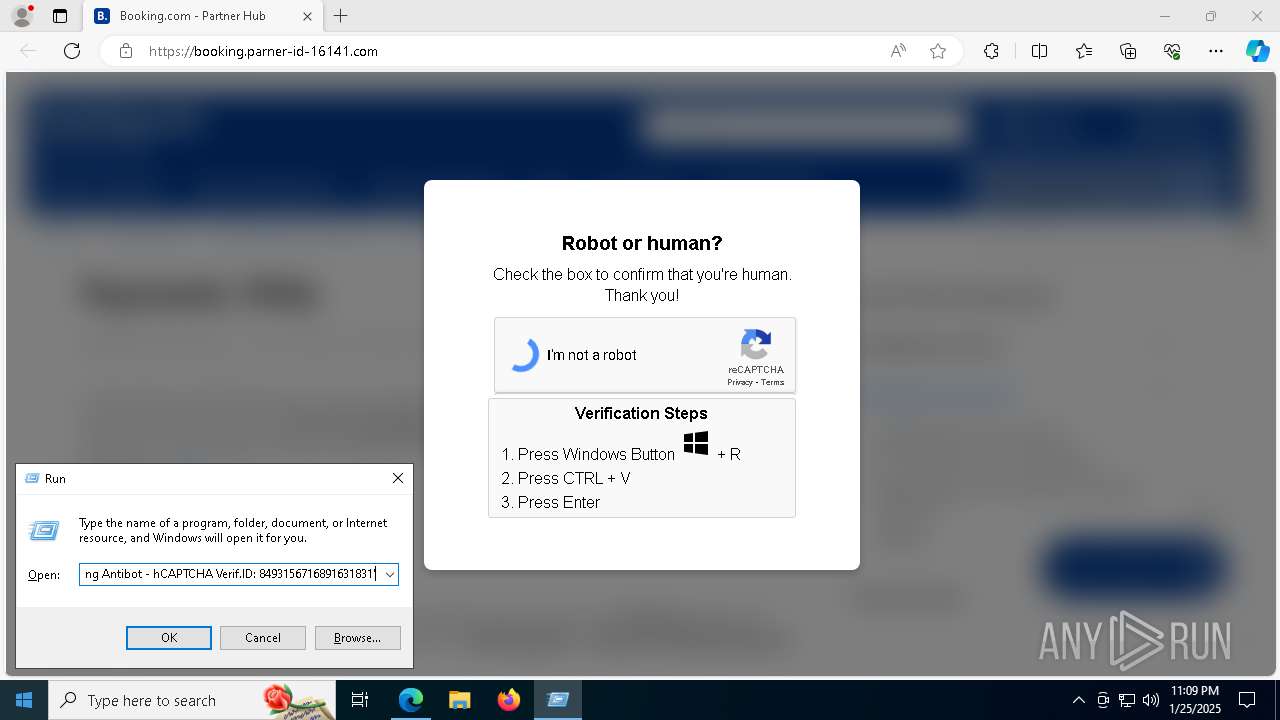Close the Run dialog with X
The height and width of the screenshot is (720, 1280).
click(398, 478)
